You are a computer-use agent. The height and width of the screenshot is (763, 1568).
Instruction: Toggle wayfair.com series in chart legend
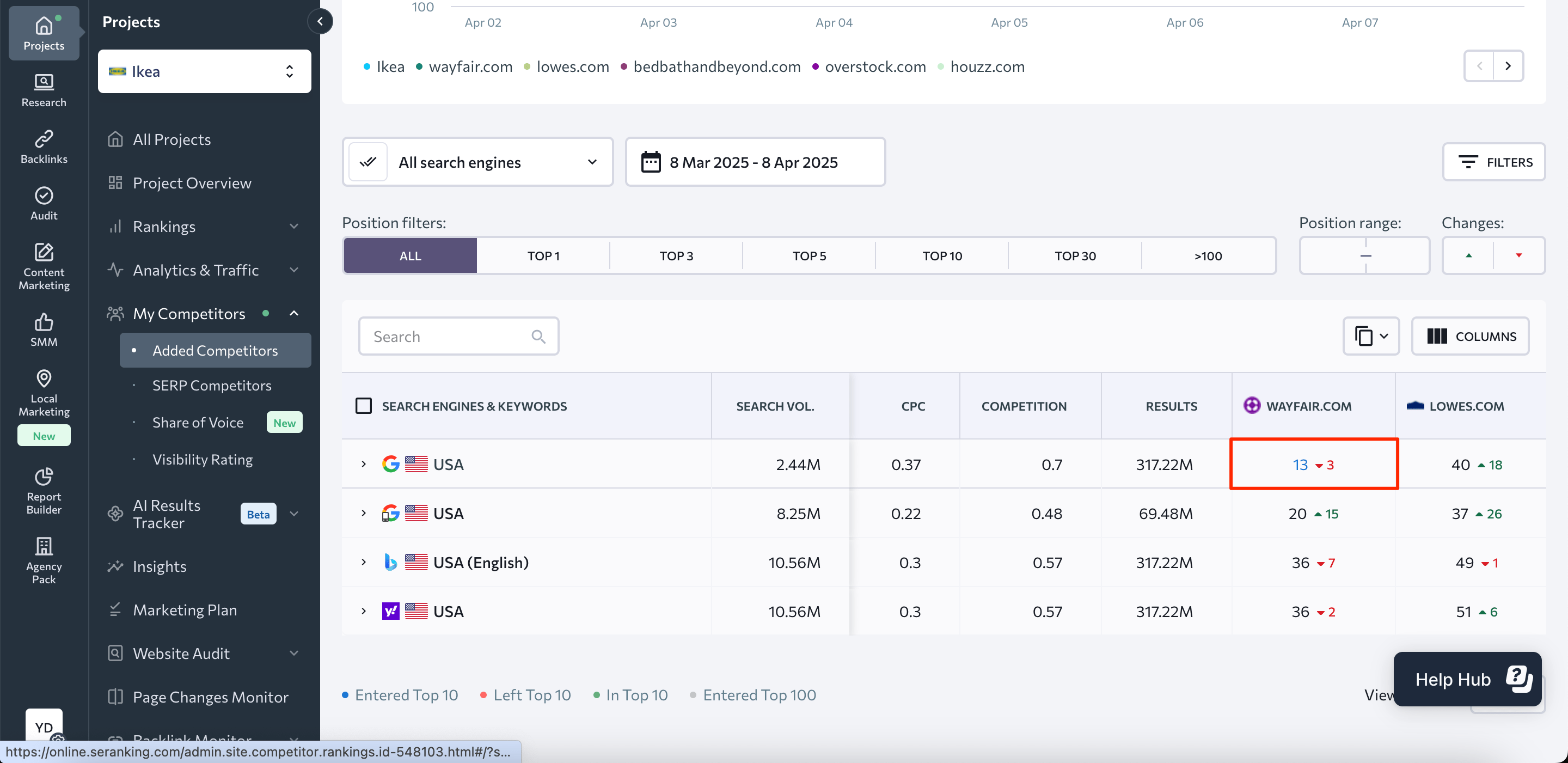coord(464,66)
